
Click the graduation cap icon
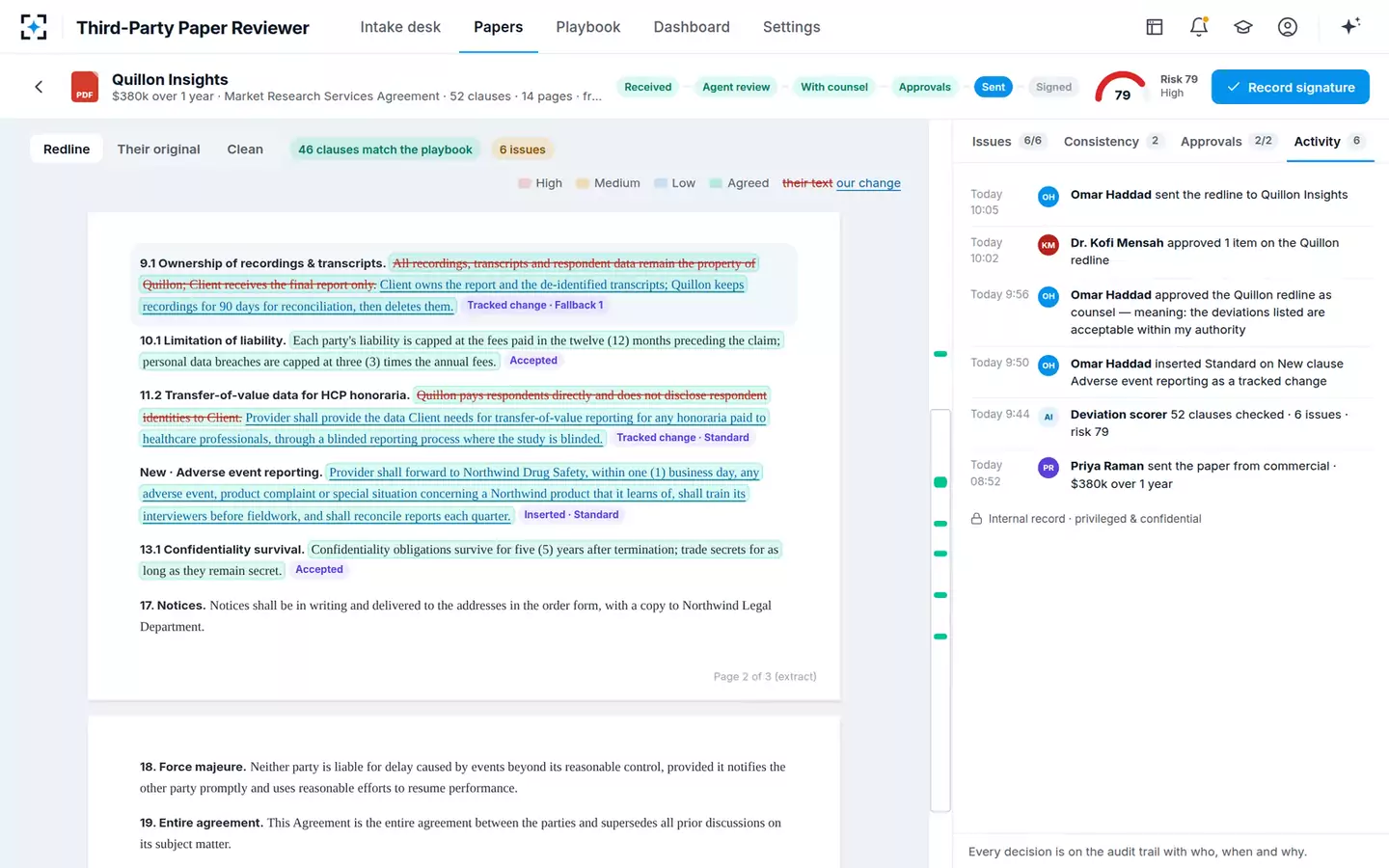click(1243, 27)
